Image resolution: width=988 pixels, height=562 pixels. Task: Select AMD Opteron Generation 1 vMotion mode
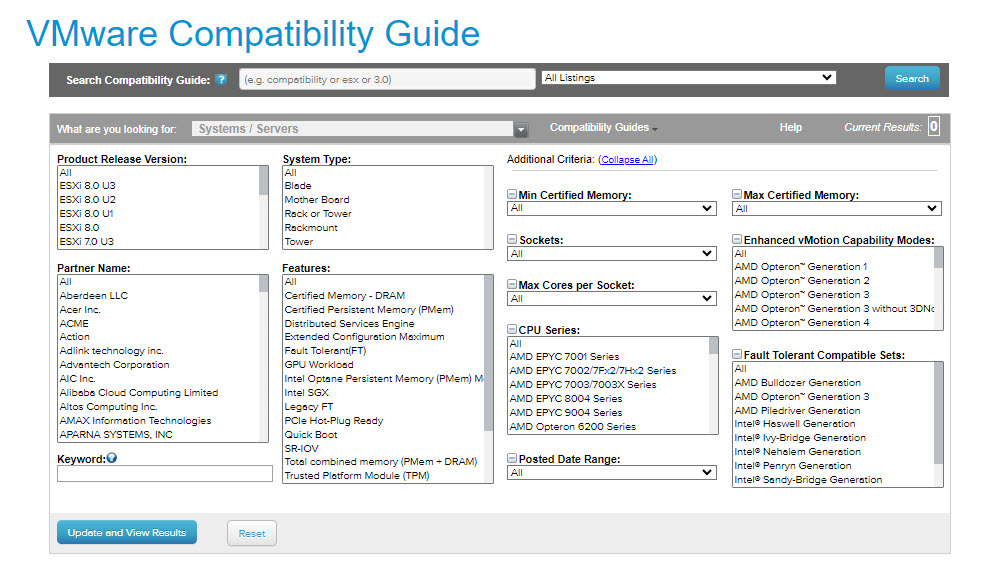click(801, 267)
